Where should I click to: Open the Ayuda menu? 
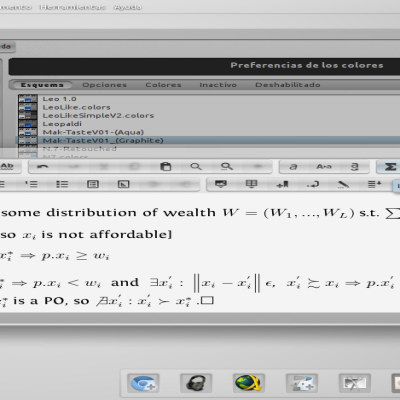coord(128,7)
